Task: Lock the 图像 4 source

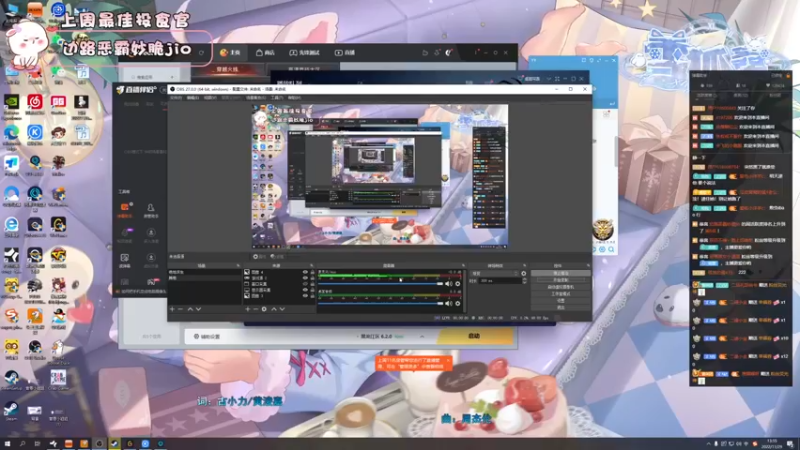Action: coord(312,272)
